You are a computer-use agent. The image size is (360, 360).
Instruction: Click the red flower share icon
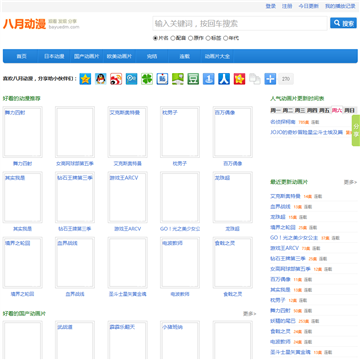(x=239, y=79)
